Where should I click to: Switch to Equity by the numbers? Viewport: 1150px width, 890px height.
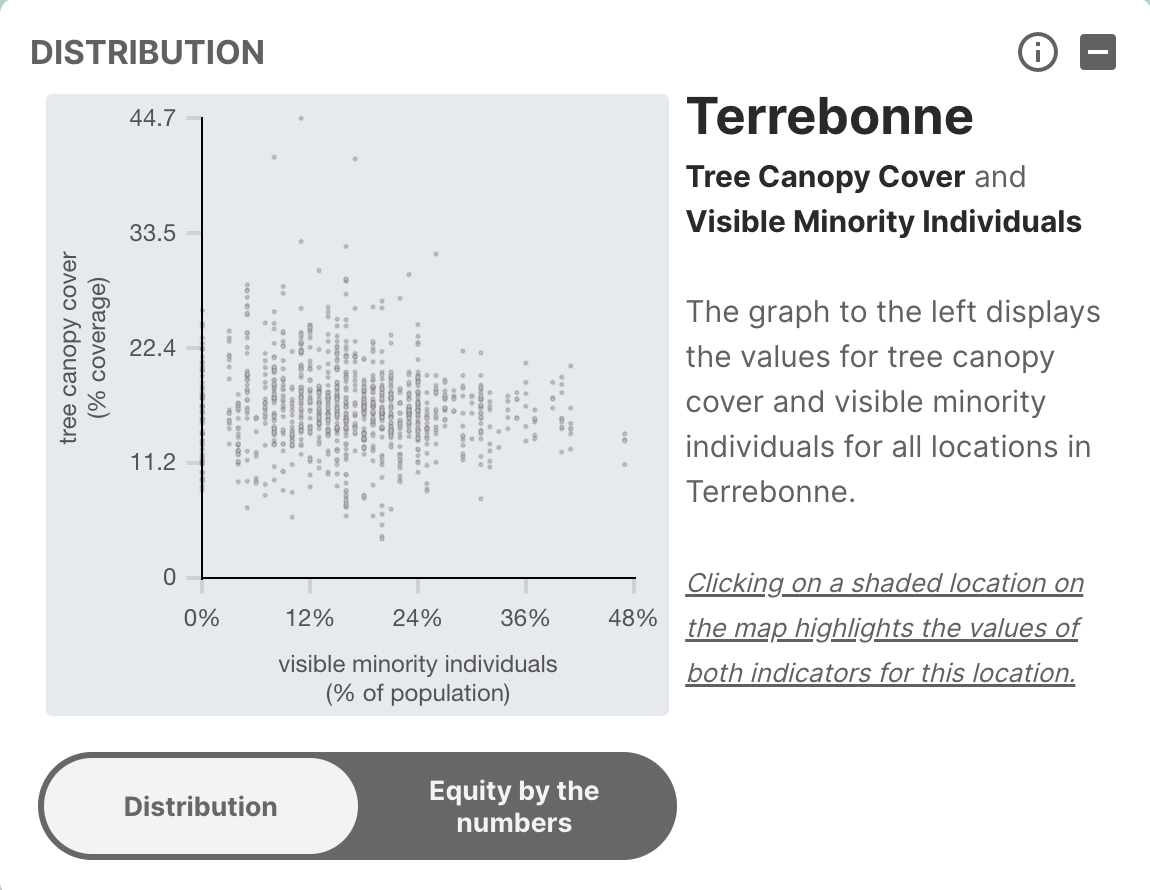pos(514,806)
